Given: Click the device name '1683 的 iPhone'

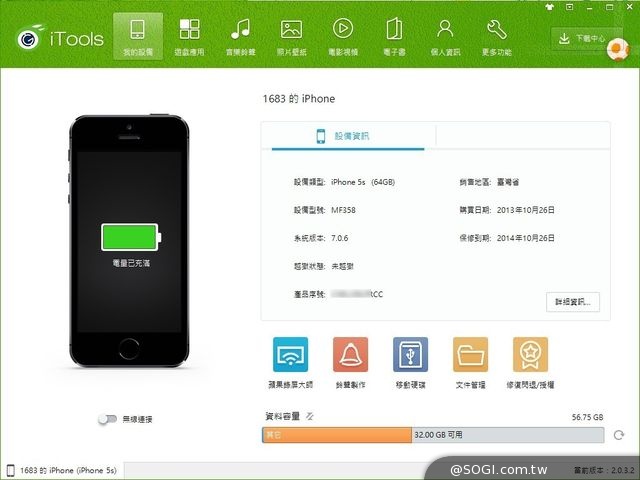Looking at the screenshot, I should point(299,99).
